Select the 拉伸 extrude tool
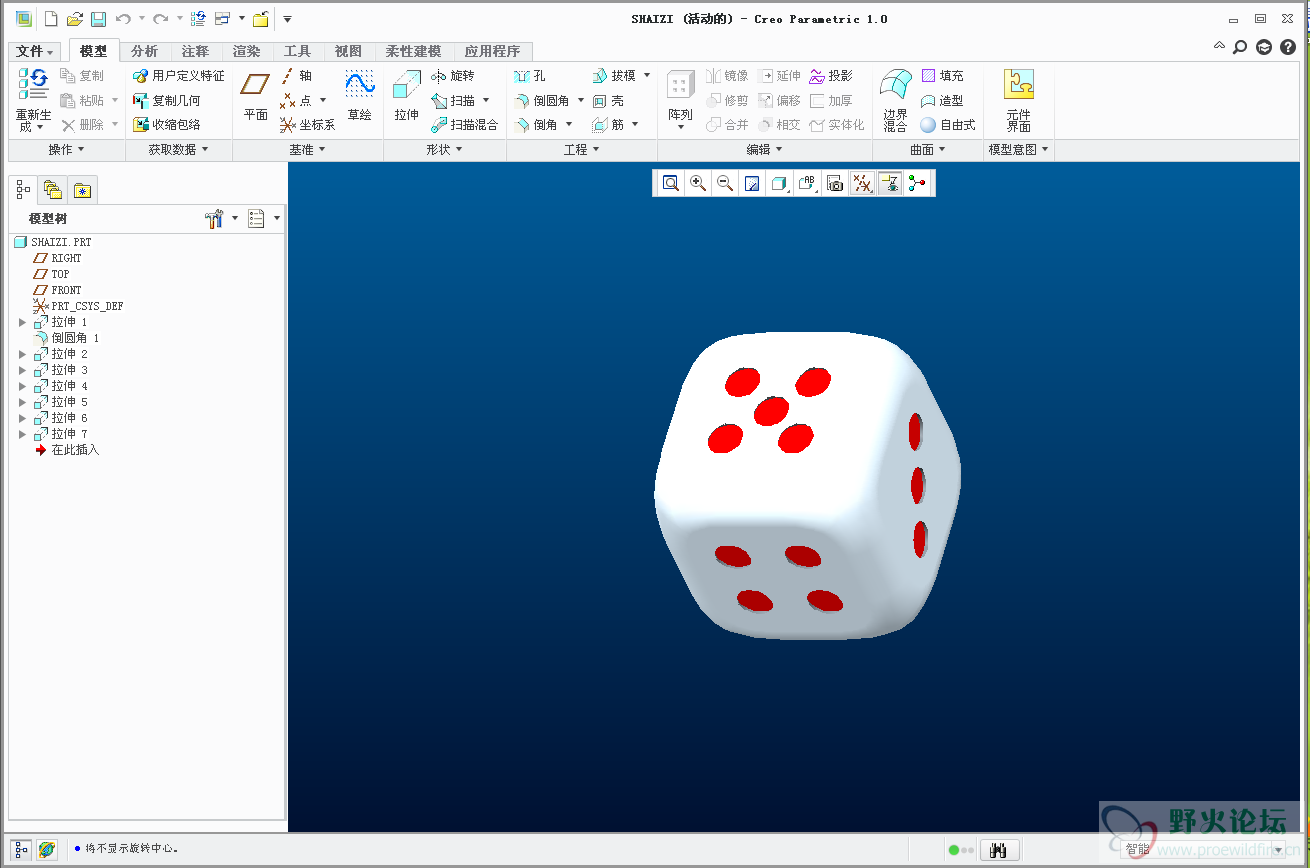The width and height of the screenshot is (1310, 868). pos(406,96)
